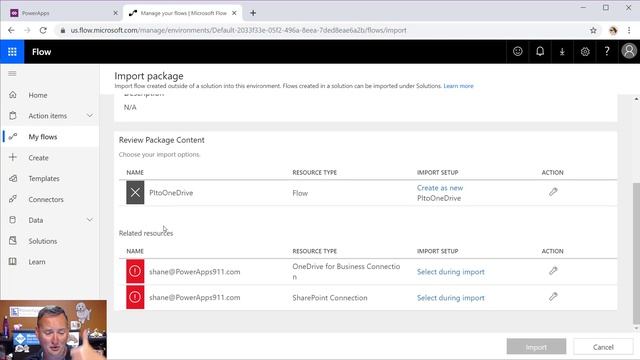
Task: Click the webcam video thumbnail
Action: coord(53,330)
